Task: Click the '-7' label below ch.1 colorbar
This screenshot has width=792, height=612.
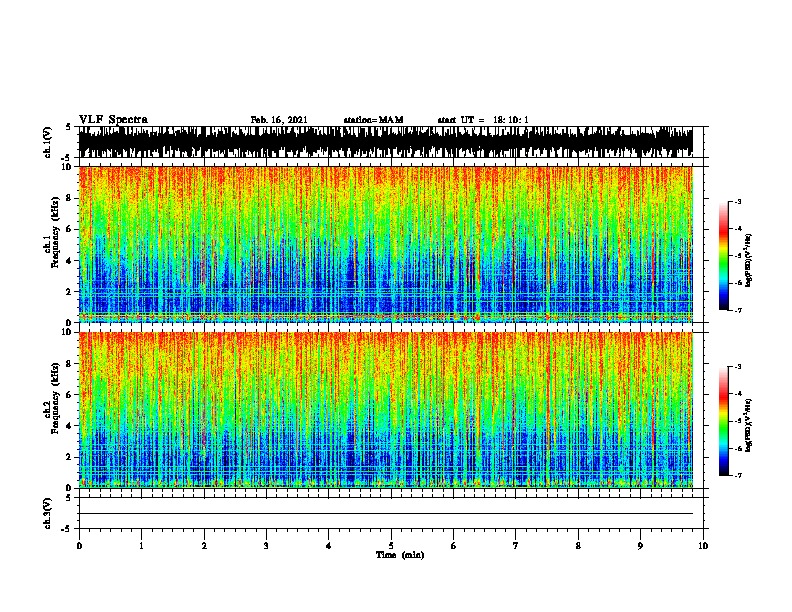Action: [737, 310]
